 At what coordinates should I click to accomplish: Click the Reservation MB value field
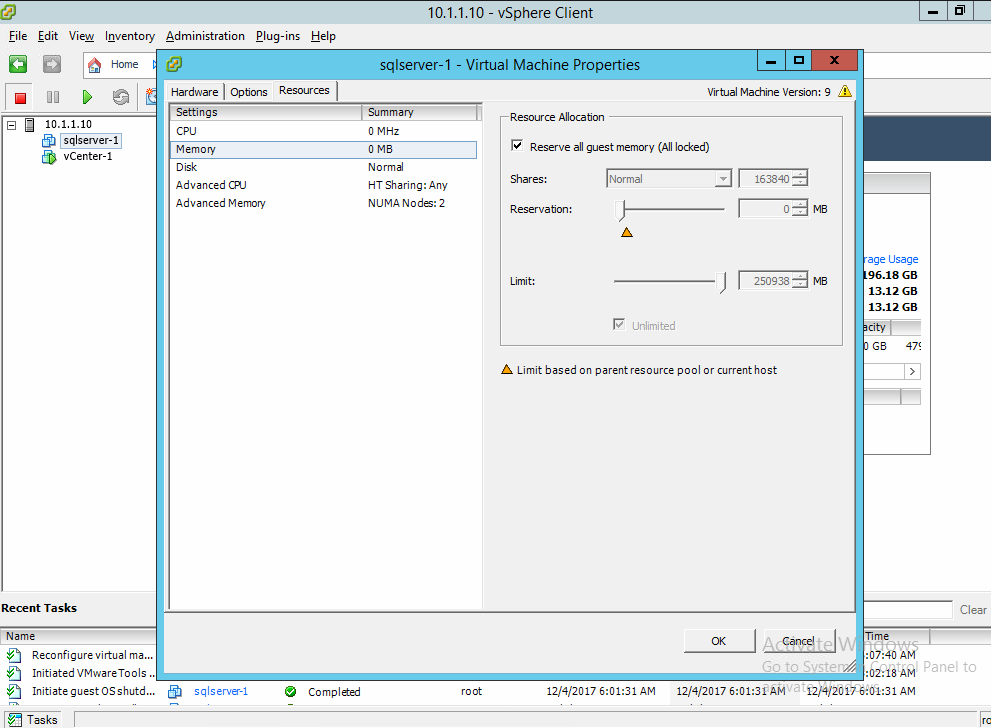765,209
